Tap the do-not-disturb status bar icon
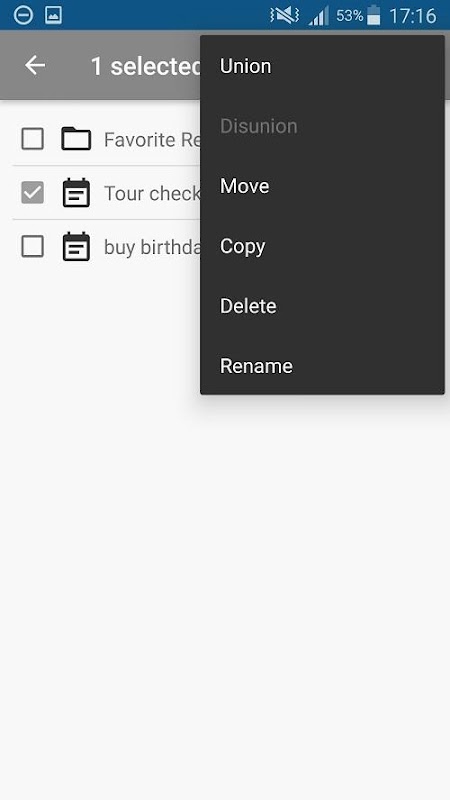Screen dimensions: 450x800 pyautogui.click(x=23, y=15)
